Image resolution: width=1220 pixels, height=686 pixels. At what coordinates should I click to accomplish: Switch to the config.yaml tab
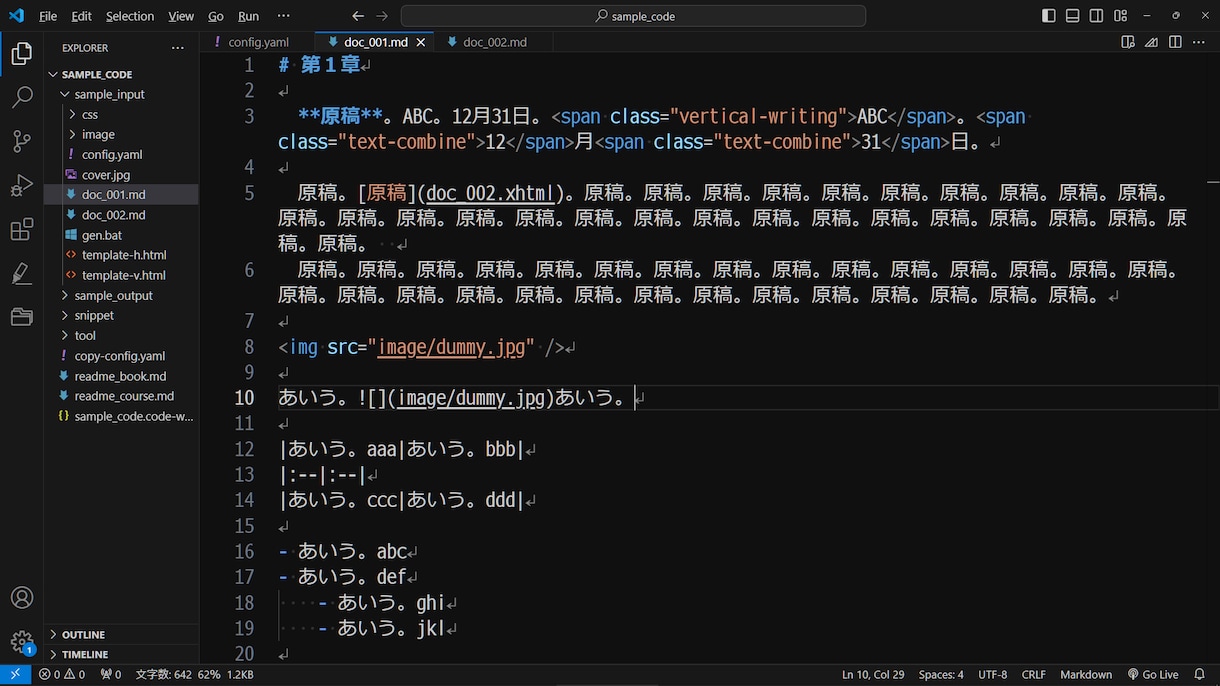257,42
